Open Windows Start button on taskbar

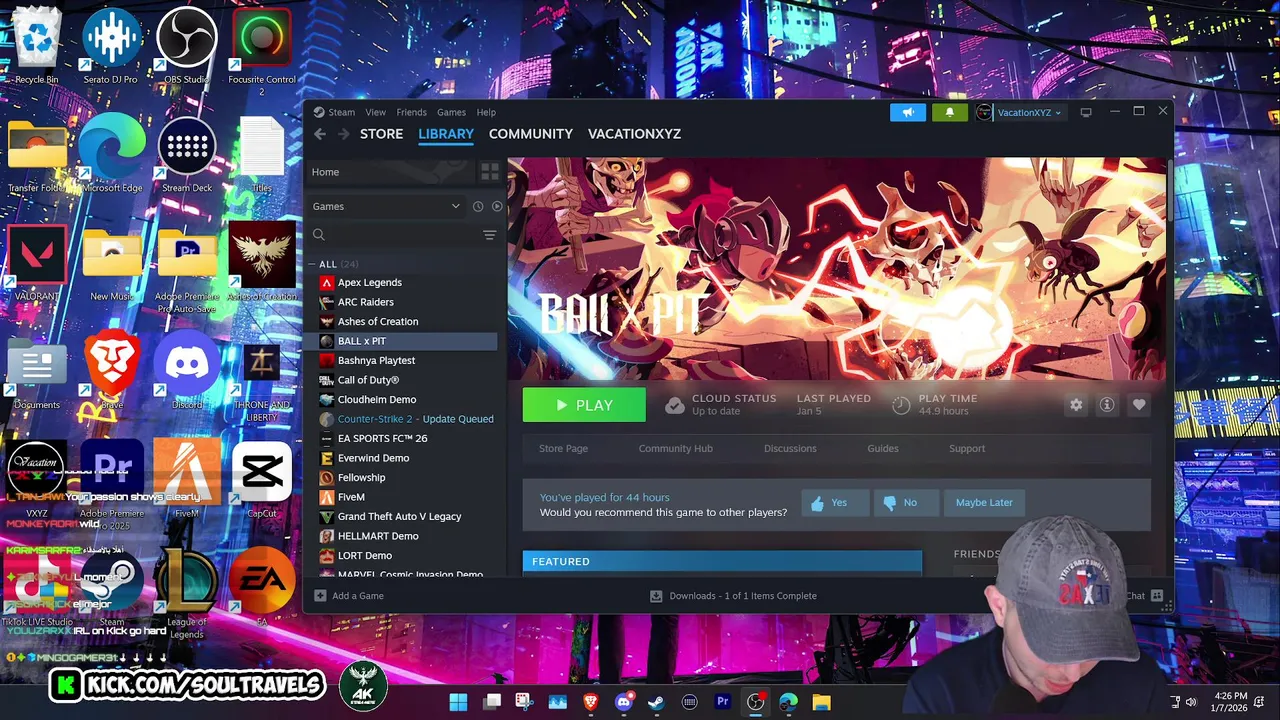(458, 702)
